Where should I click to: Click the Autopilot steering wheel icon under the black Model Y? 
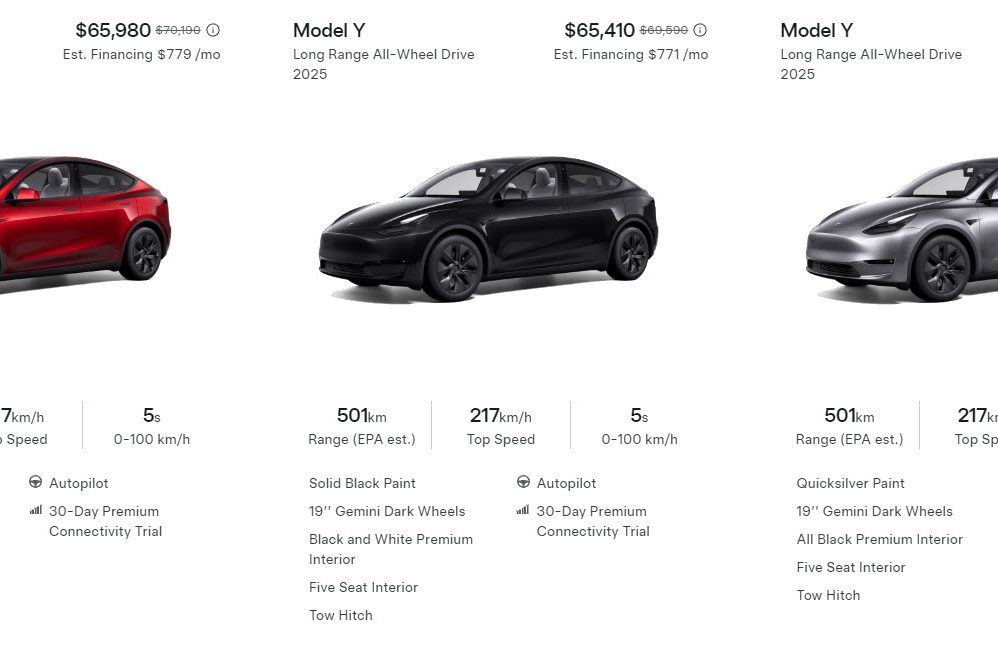523,483
